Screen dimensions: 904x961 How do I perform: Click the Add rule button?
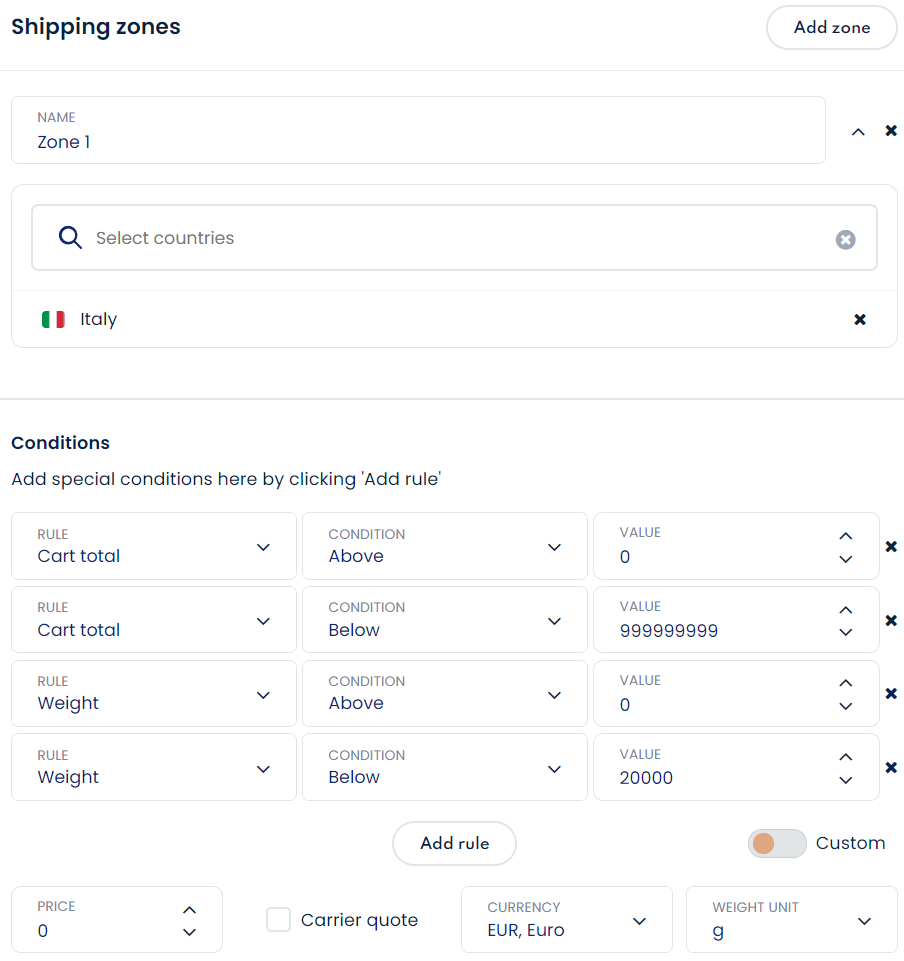454,844
